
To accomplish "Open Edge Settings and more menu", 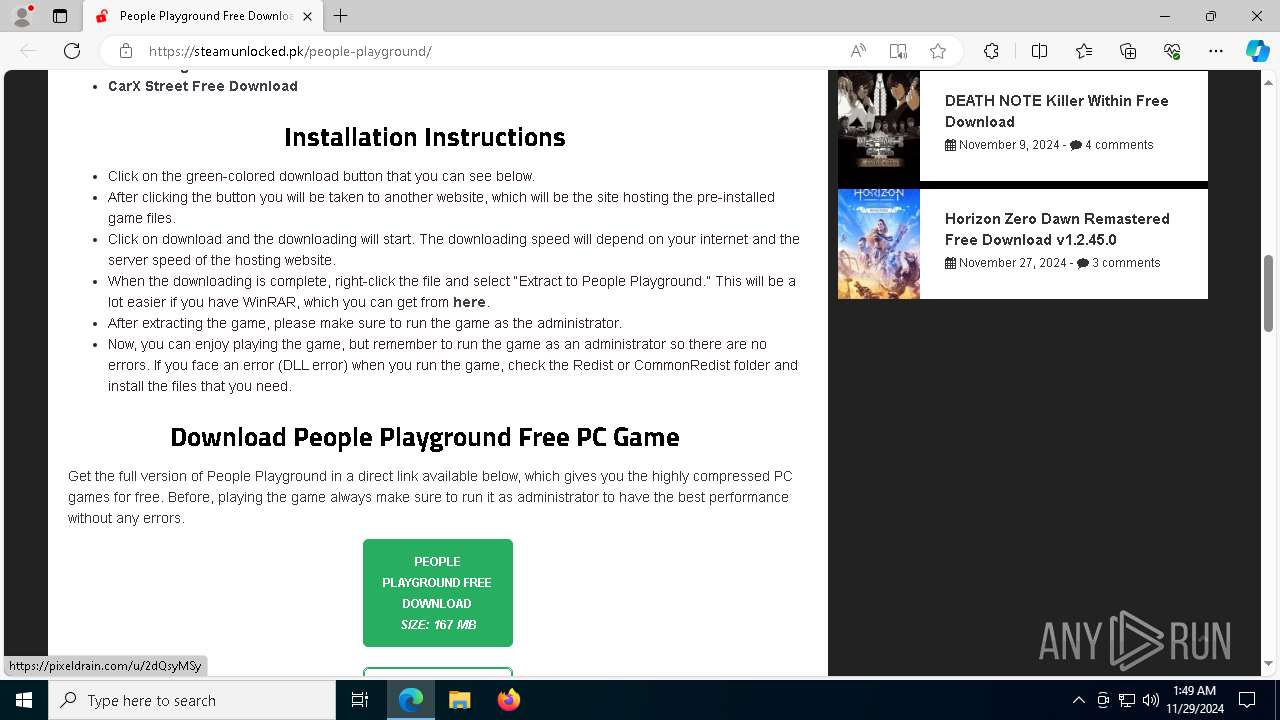I will (1216, 51).
